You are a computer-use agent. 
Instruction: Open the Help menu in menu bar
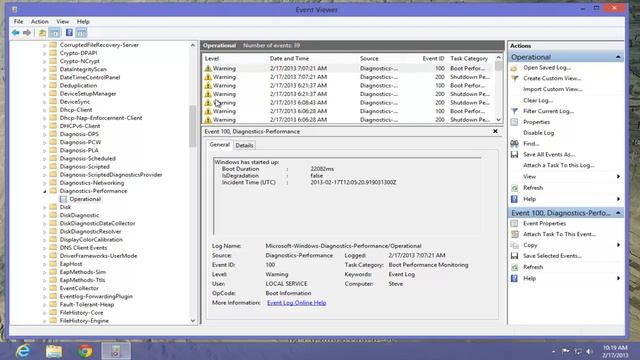pyautogui.click(x=83, y=22)
